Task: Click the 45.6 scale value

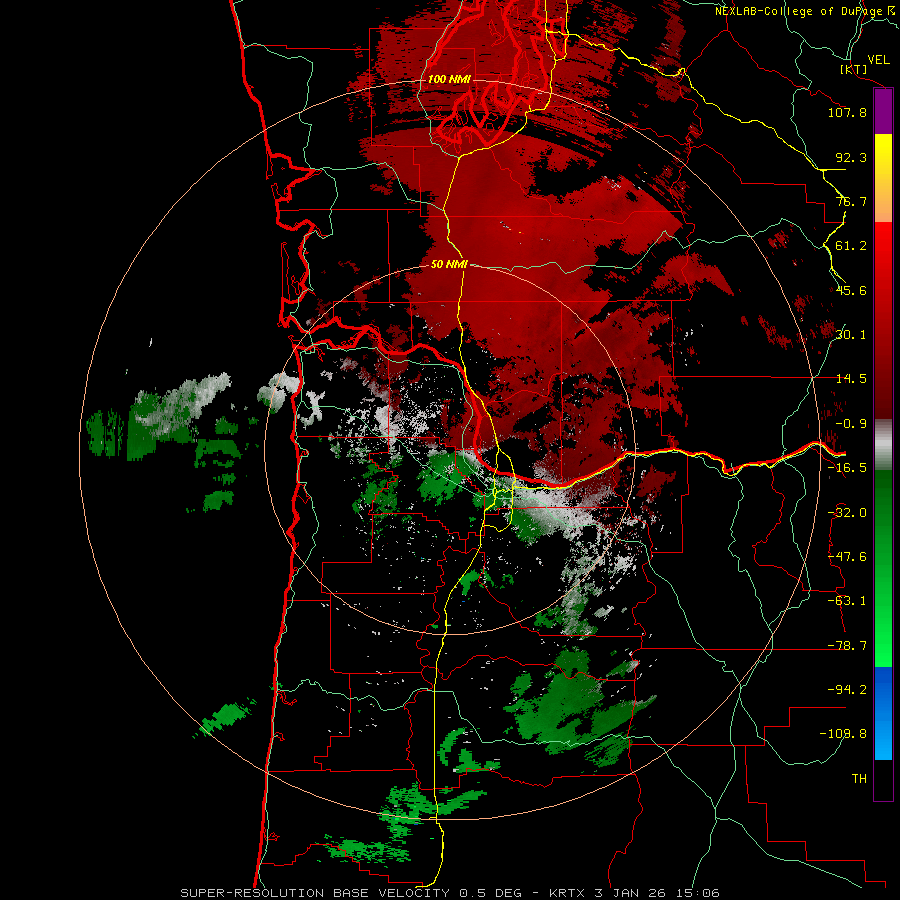Action: click(x=851, y=290)
